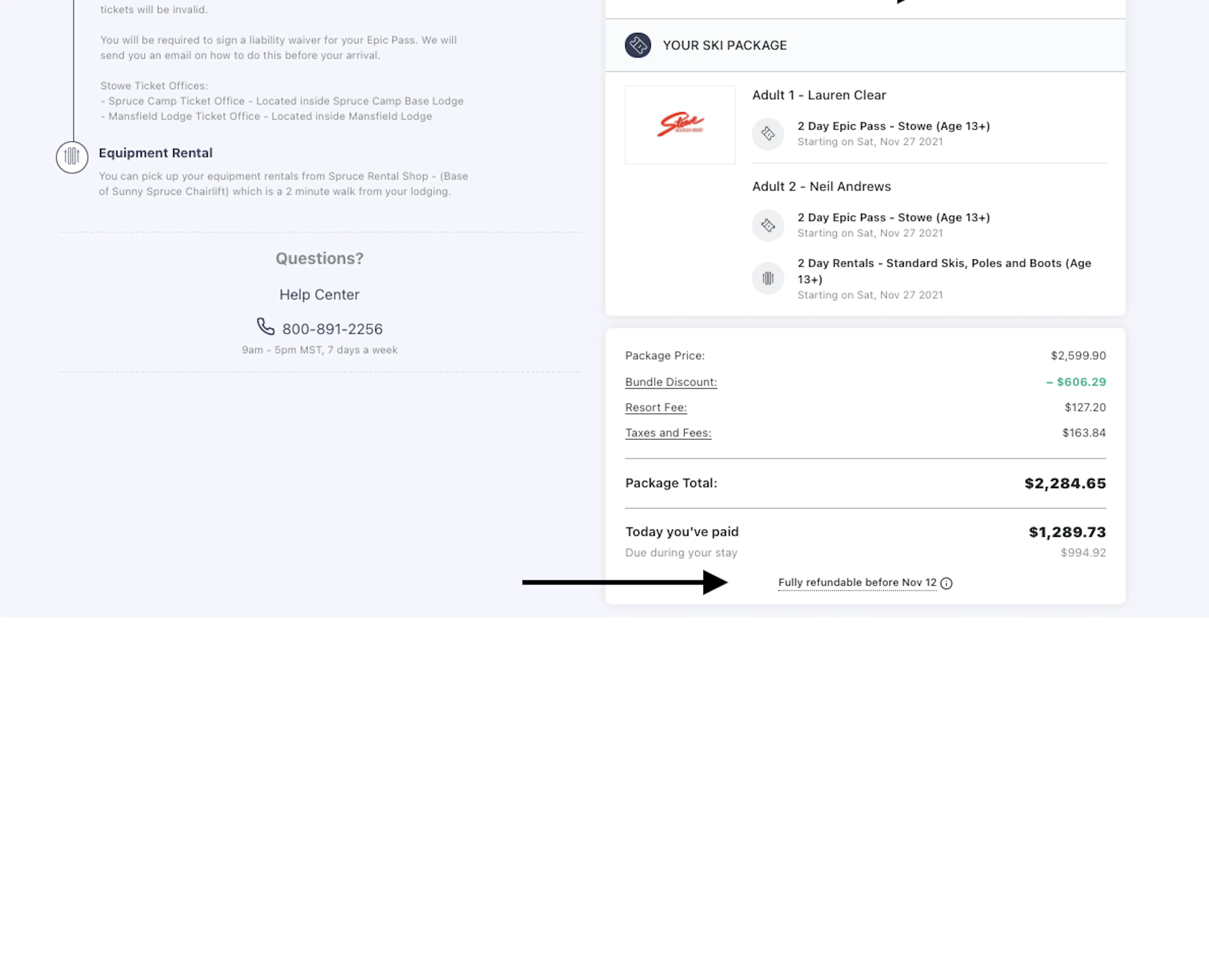1209x980 pixels.
Task: Click Lauren Clear's Epic Pass ticket icon
Action: (768, 134)
